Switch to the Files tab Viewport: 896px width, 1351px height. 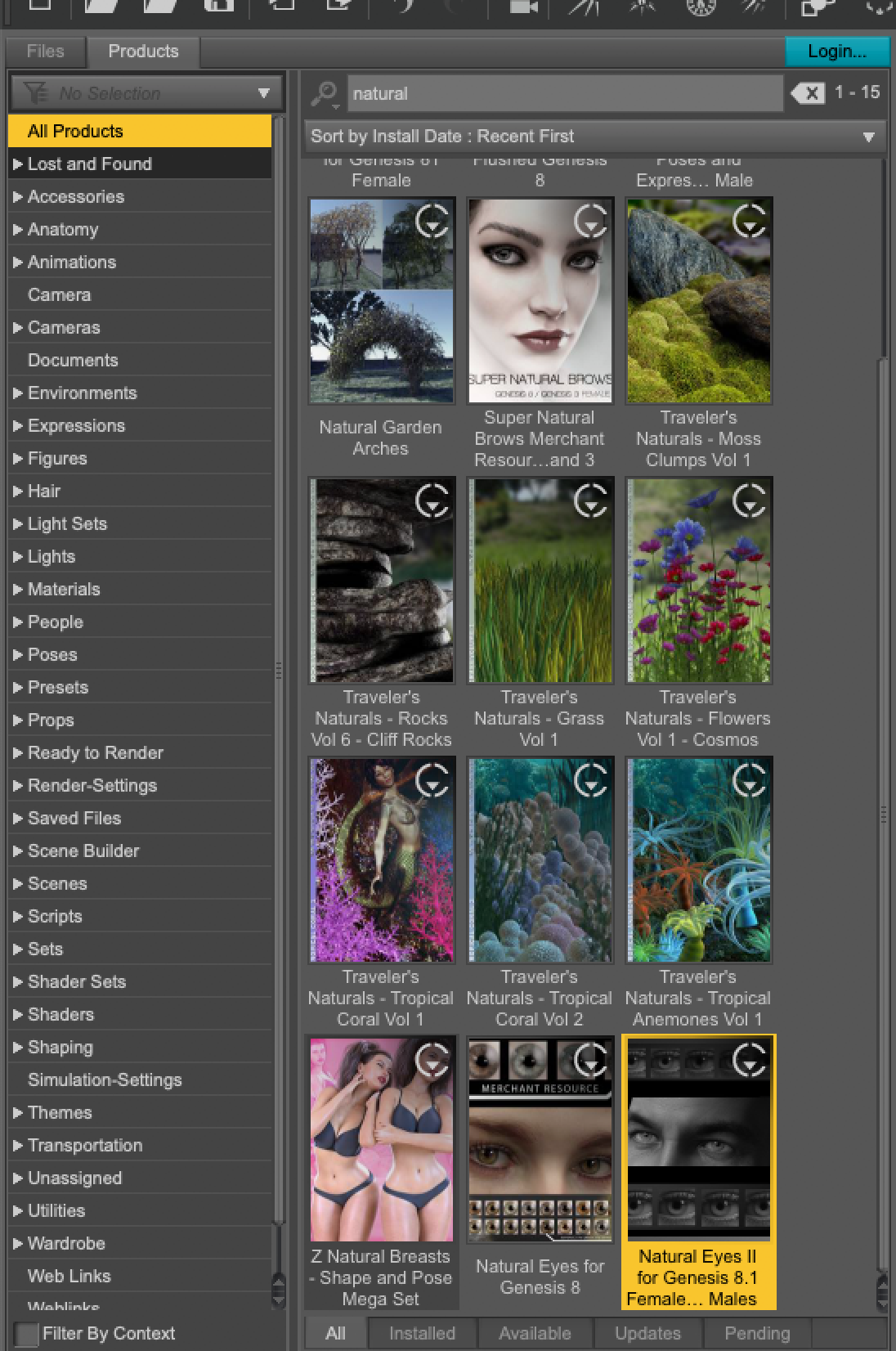[45, 51]
